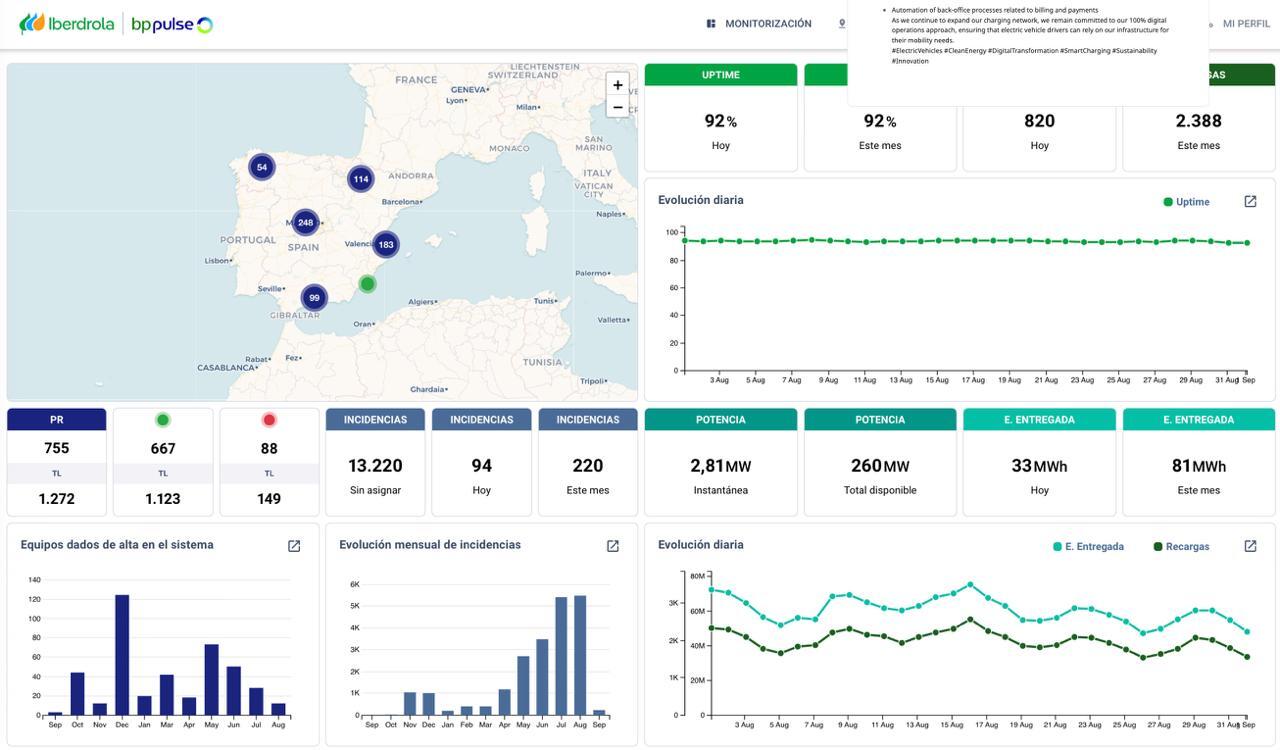Open Equipos dados de alta chart fullscreen
The height and width of the screenshot is (750, 1280).
pos(294,546)
